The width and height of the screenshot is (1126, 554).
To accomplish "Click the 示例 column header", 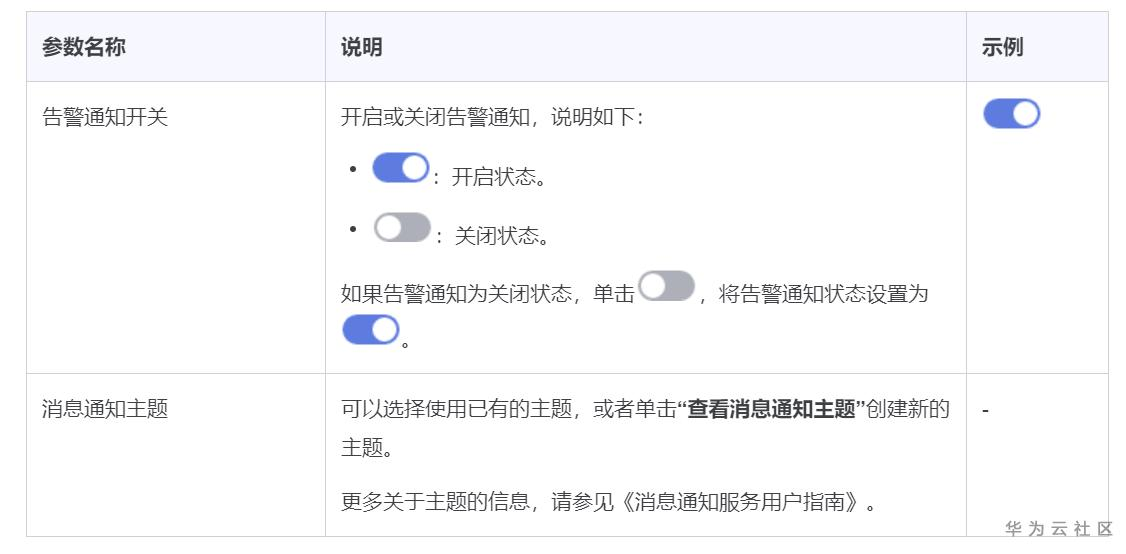I will click(x=1002, y=47).
